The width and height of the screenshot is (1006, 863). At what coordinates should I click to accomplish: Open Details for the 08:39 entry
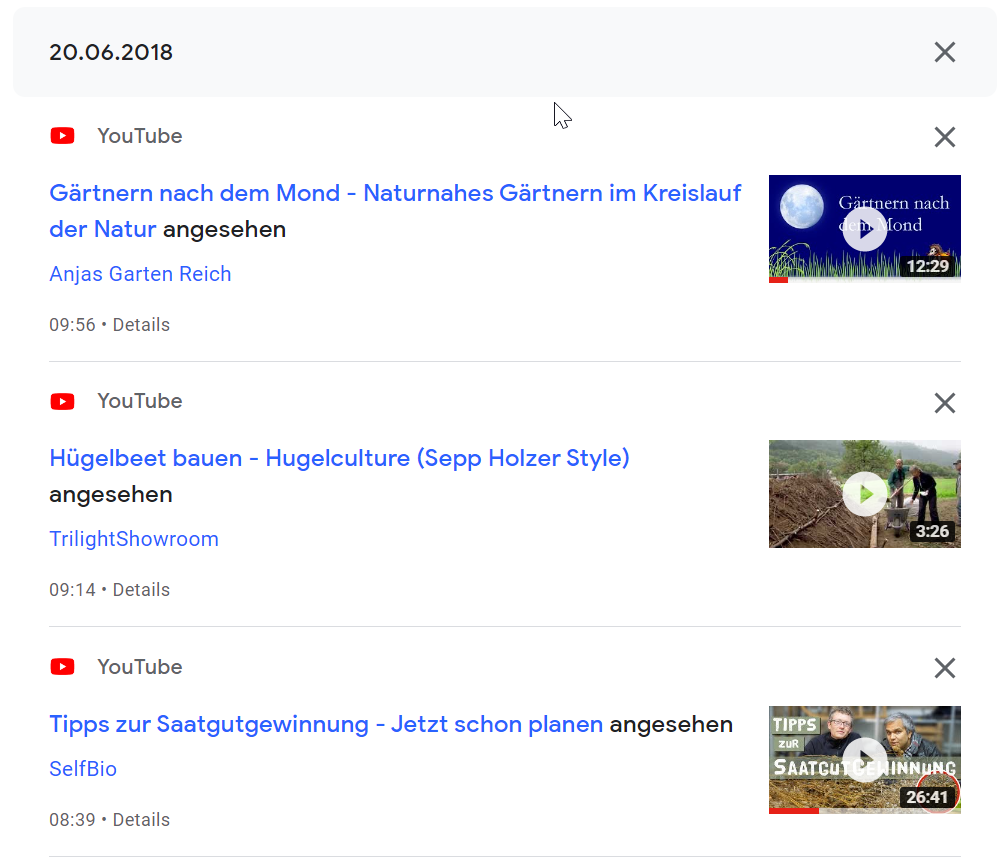(x=141, y=820)
